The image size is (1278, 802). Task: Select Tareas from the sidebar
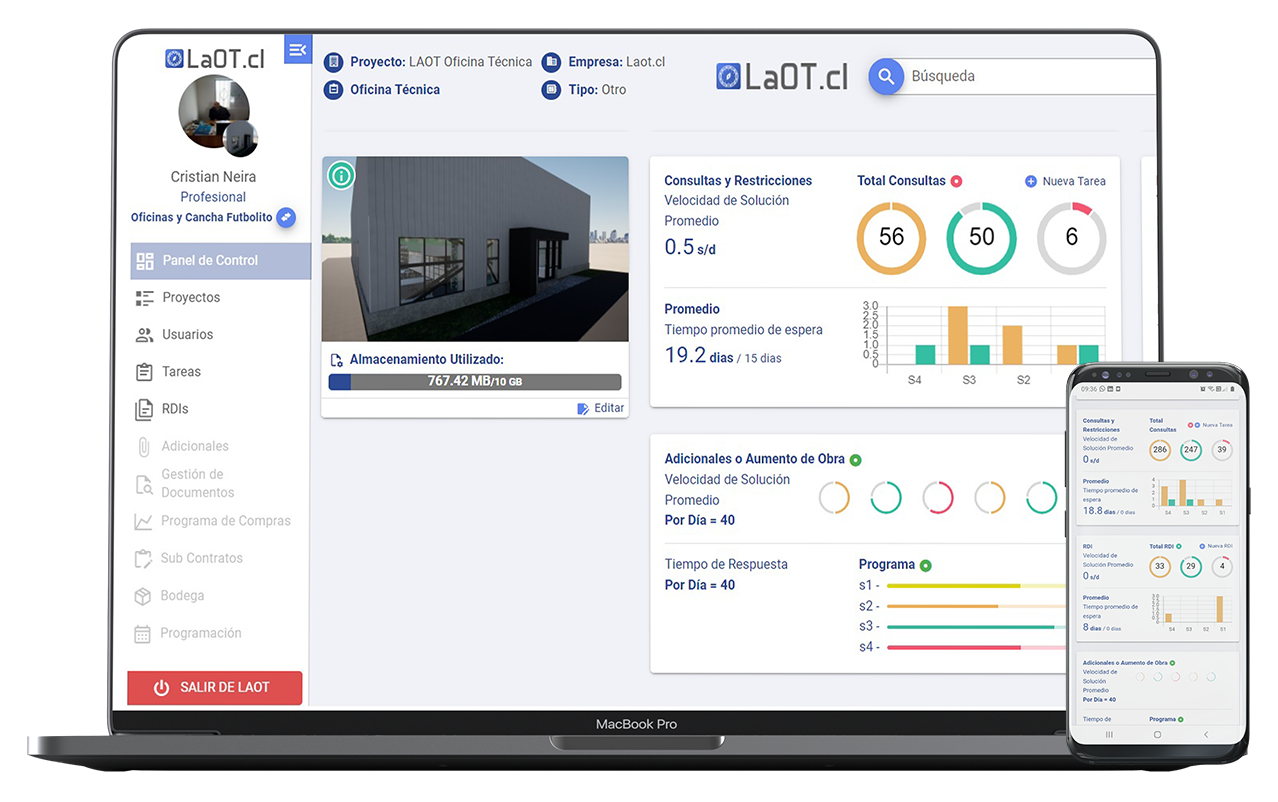[x=181, y=372]
